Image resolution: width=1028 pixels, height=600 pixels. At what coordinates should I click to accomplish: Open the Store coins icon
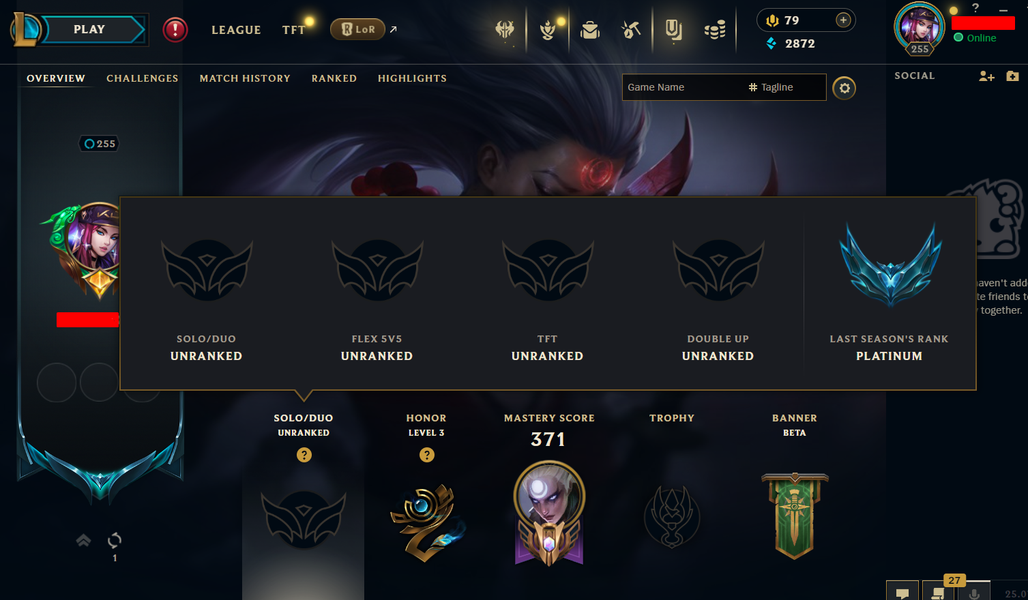715,30
